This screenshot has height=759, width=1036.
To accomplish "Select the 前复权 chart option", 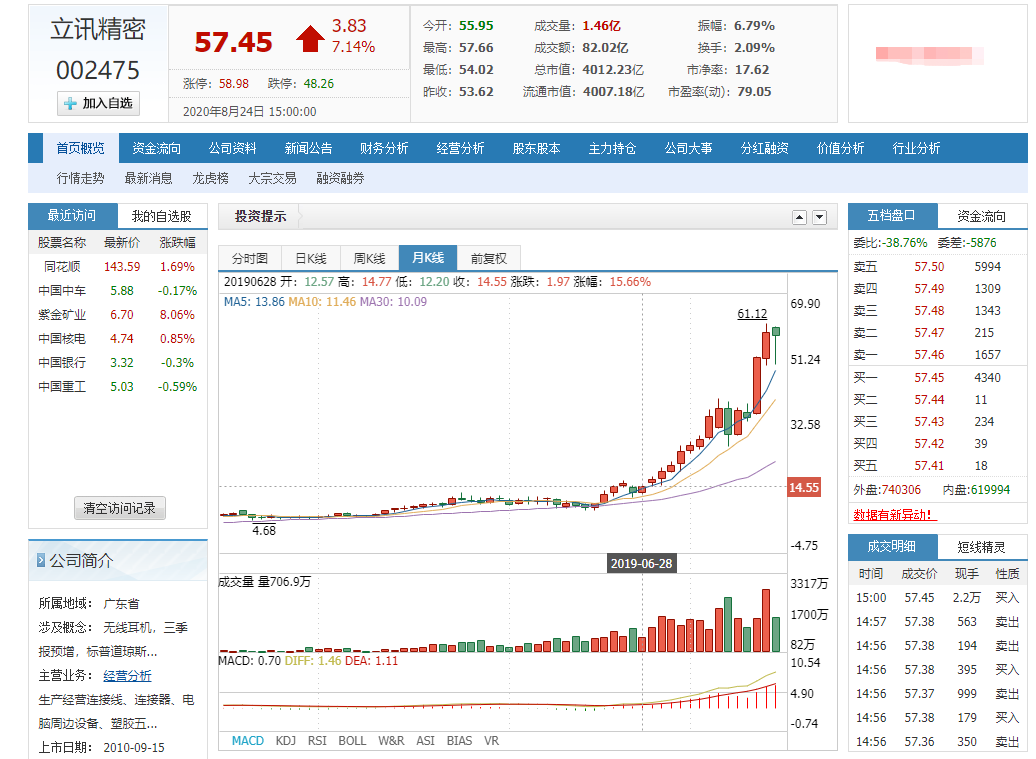I will [489, 258].
